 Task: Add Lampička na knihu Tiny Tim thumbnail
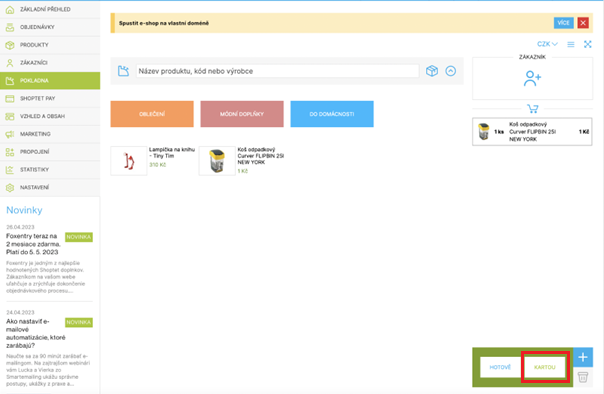[129, 161]
